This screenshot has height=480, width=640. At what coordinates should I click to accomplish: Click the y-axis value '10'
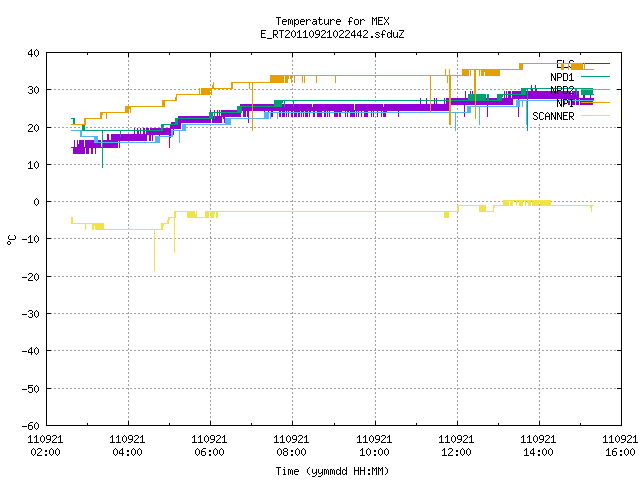click(33, 164)
